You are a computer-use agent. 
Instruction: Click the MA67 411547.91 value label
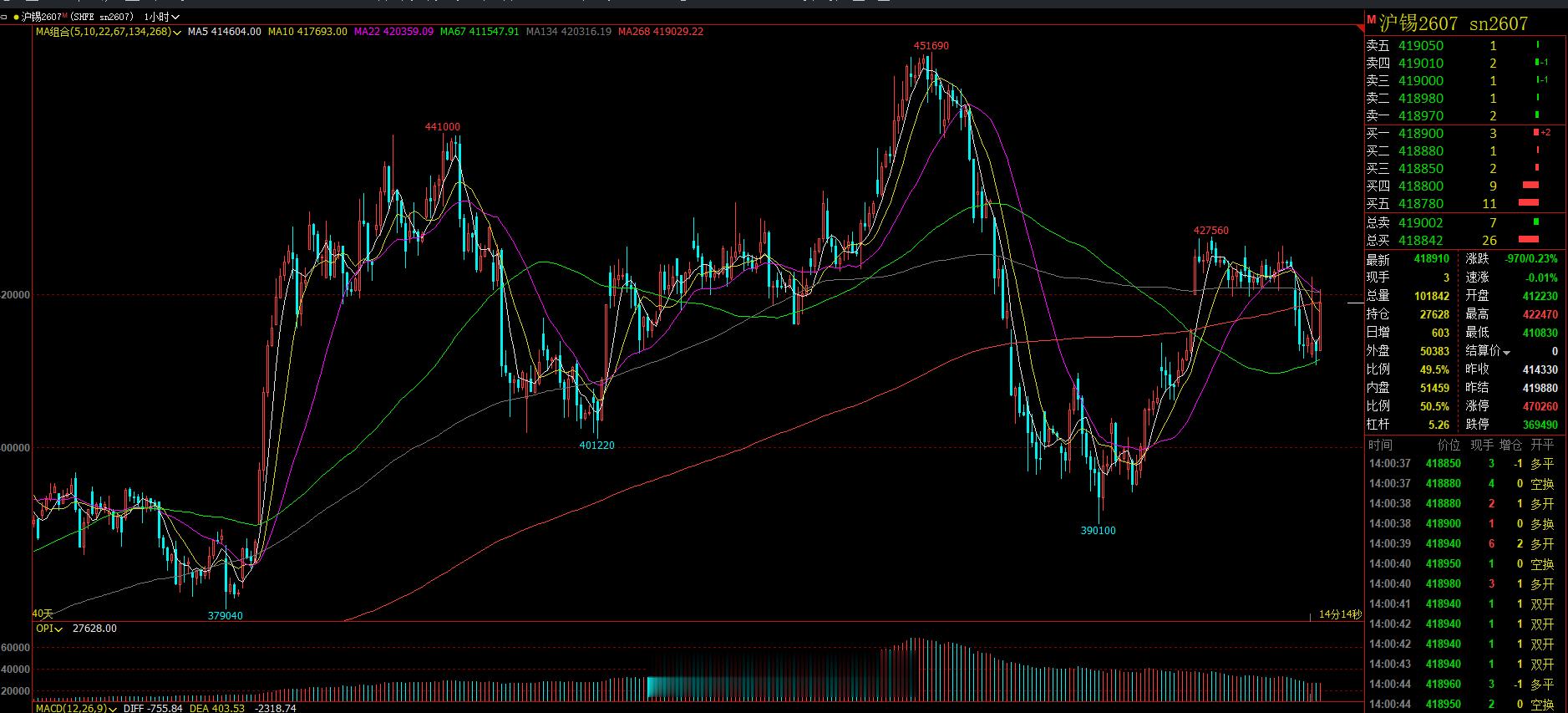(x=480, y=32)
